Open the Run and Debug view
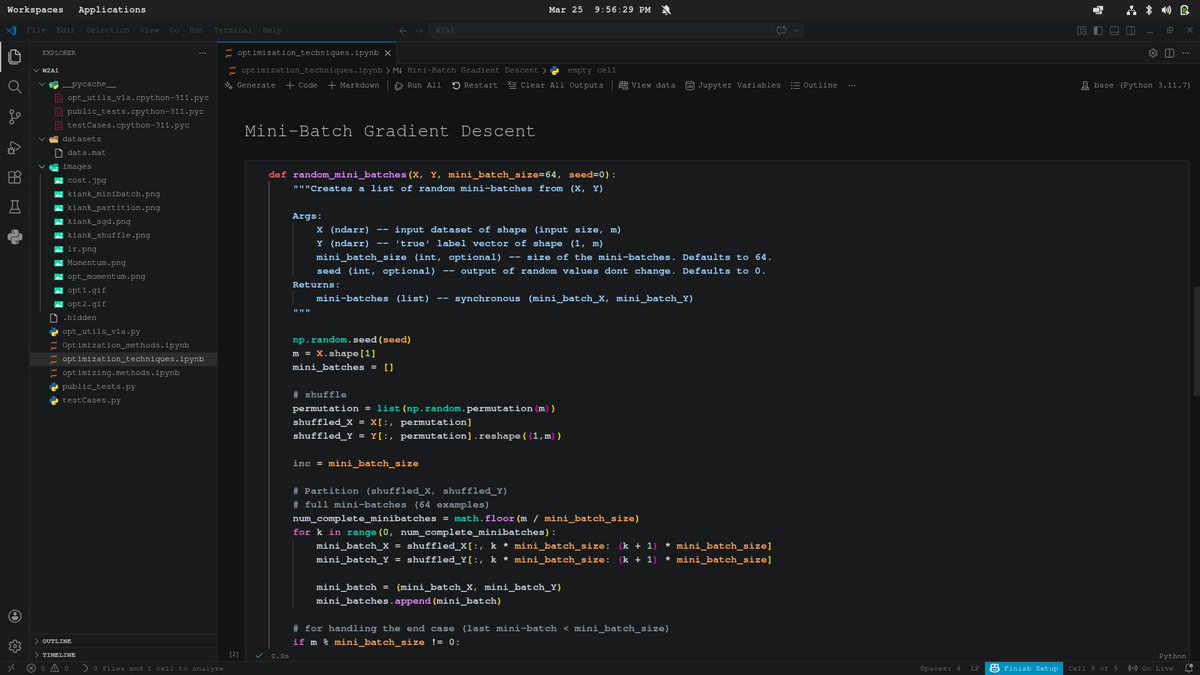The image size is (1200, 675). pyautogui.click(x=14, y=147)
